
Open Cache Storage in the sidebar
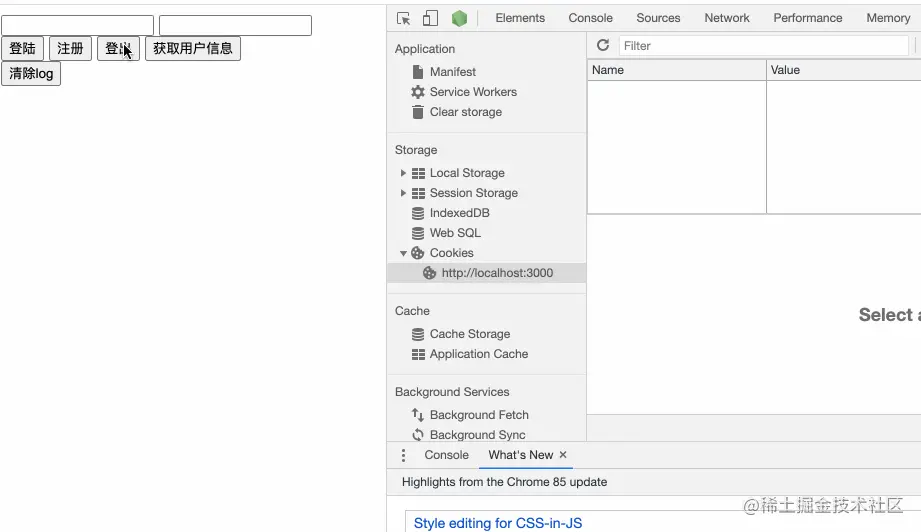470,334
